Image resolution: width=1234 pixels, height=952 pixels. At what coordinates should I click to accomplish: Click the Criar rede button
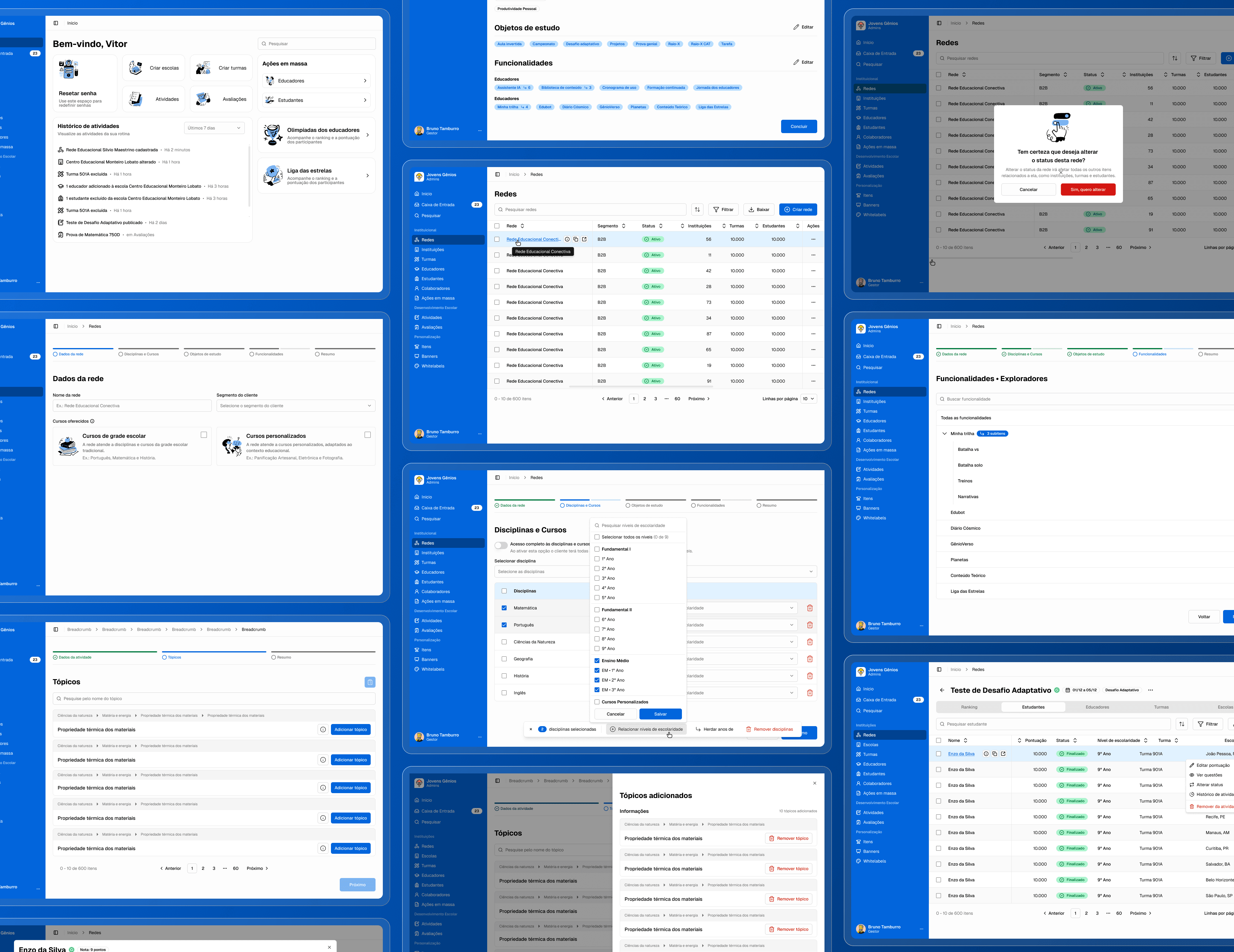[x=798, y=210]
